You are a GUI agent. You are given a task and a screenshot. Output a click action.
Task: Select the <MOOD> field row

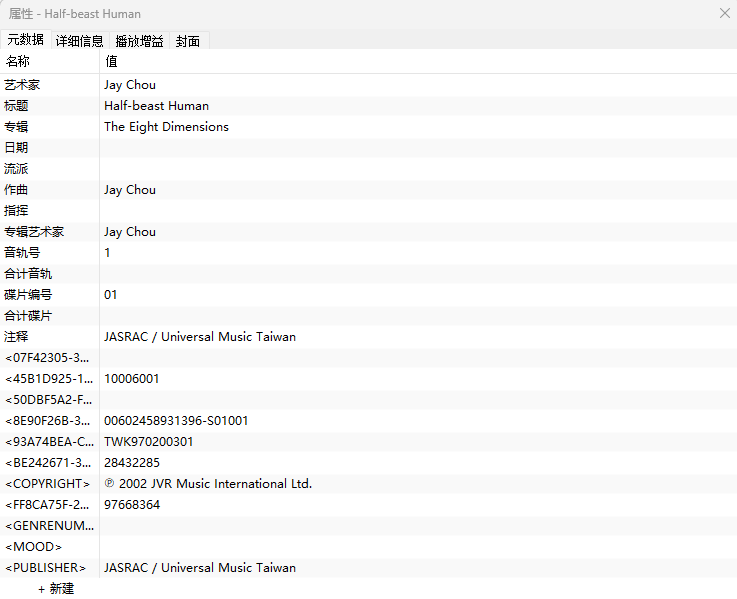[368, 547]
